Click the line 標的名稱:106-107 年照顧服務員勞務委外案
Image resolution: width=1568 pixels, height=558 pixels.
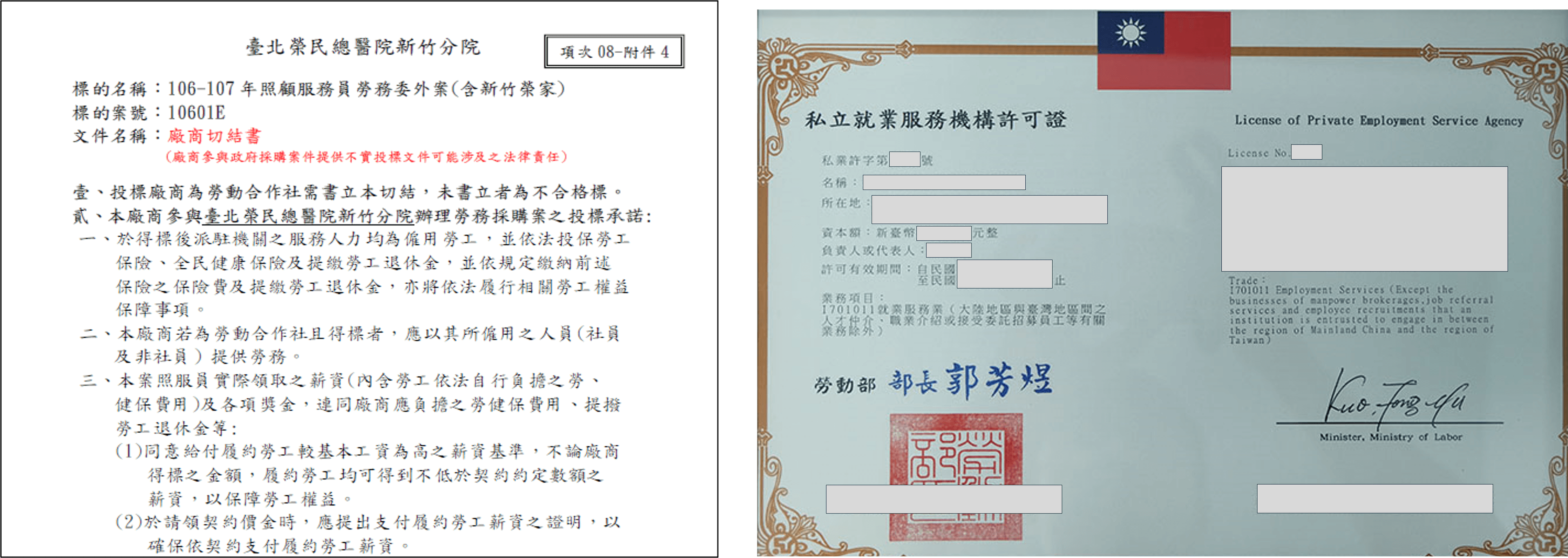click(x=319, y=89)
